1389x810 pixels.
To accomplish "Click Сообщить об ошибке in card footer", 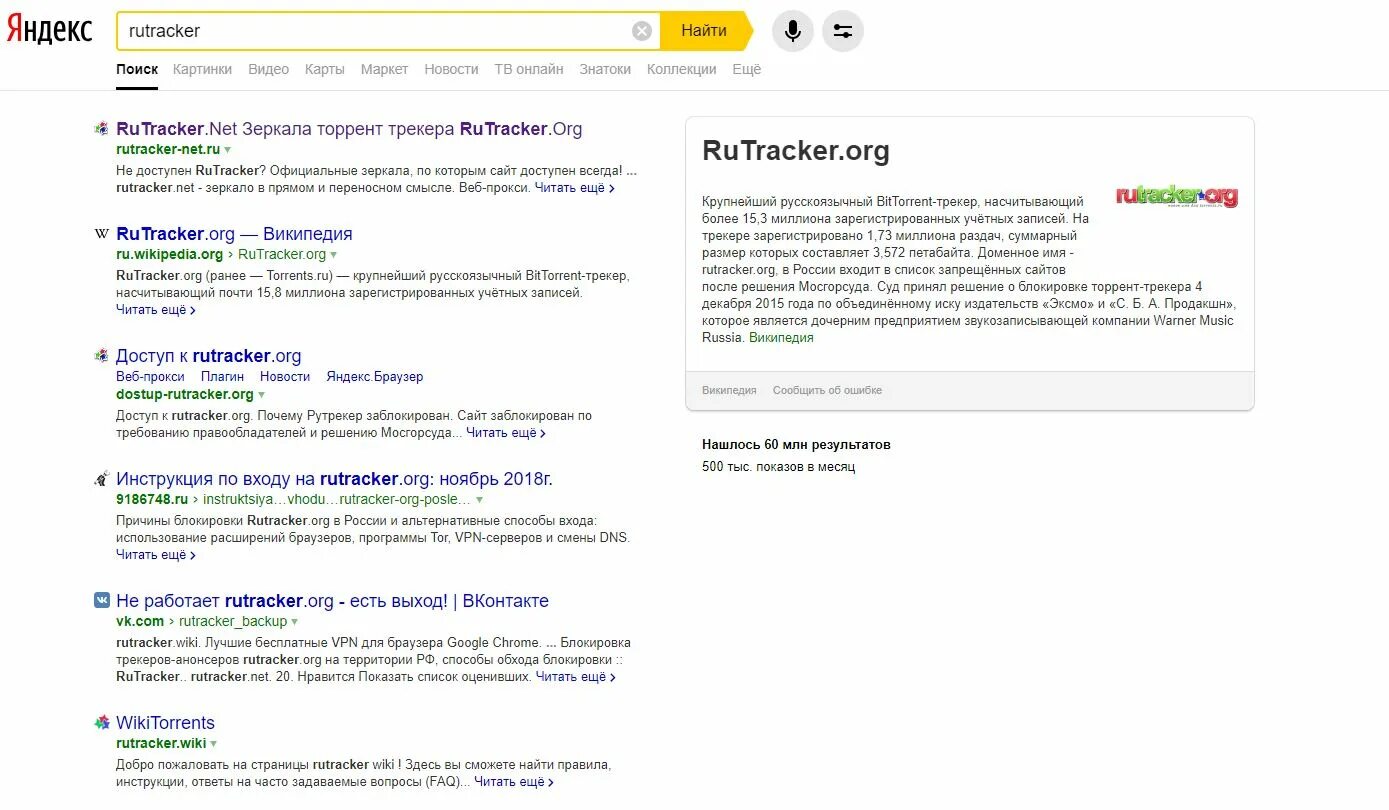I will tap(827, 391).
